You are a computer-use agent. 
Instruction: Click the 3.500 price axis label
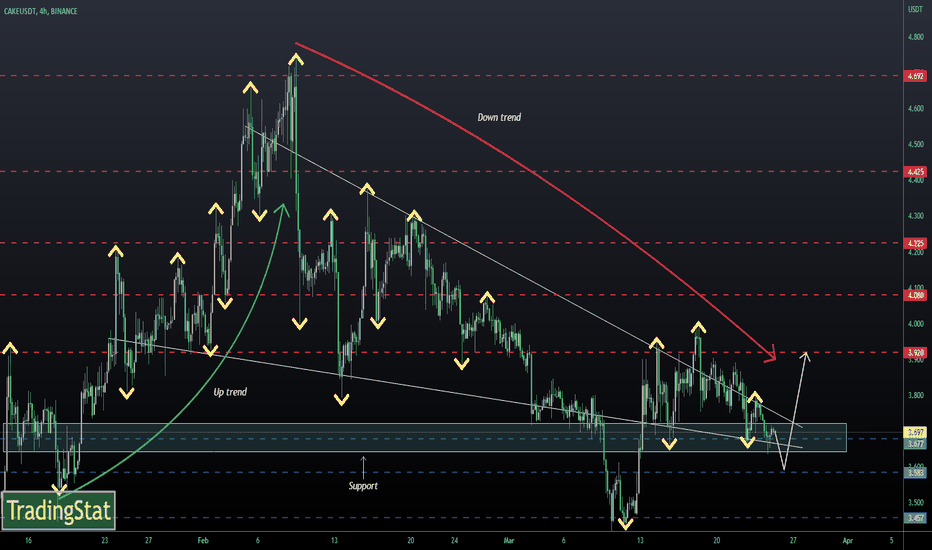[x=915, y=502]
